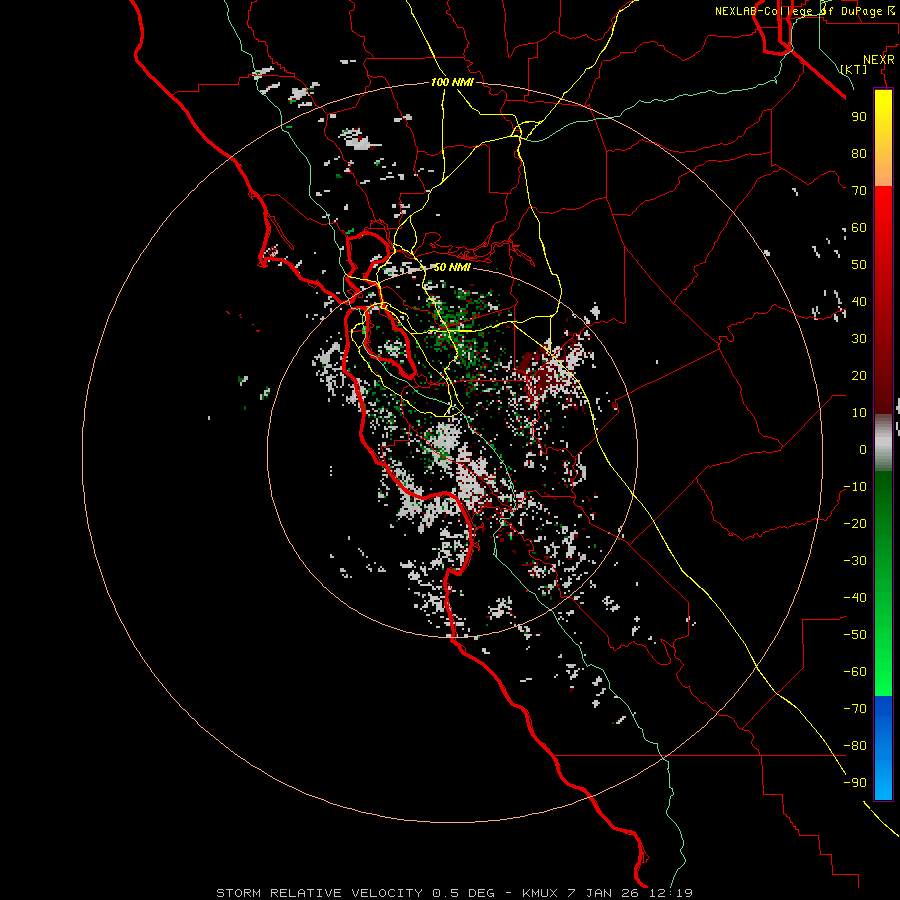Screen dimensions: 900x900
Task: Select the positive 90 knot scale label
Action: 859,117
